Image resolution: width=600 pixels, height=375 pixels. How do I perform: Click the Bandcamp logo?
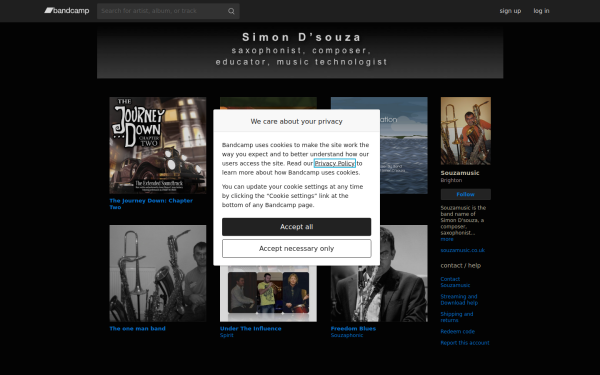pyautogui.click(x=67, y=11)
